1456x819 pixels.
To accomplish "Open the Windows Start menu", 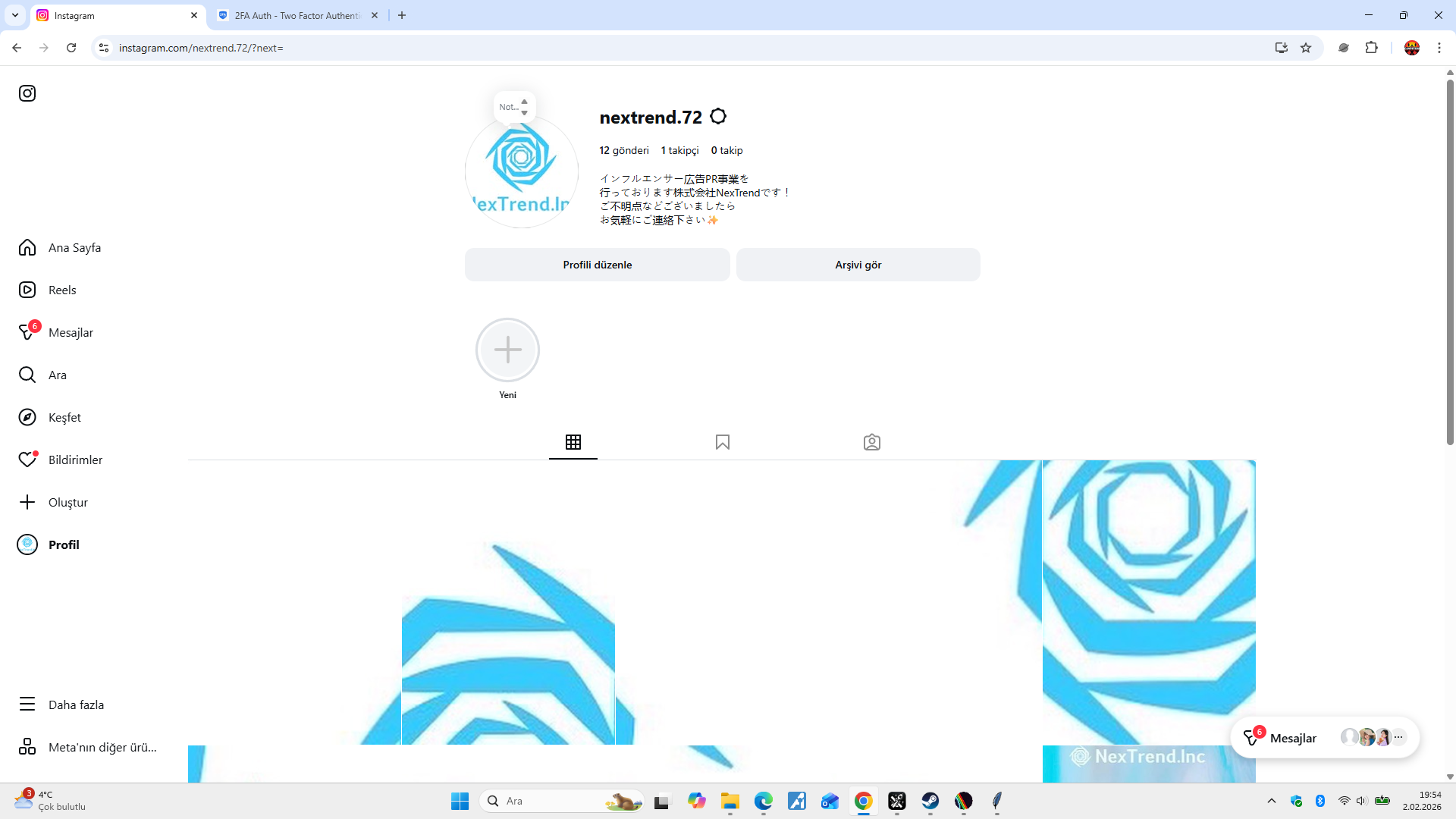I will coord(460,801).
